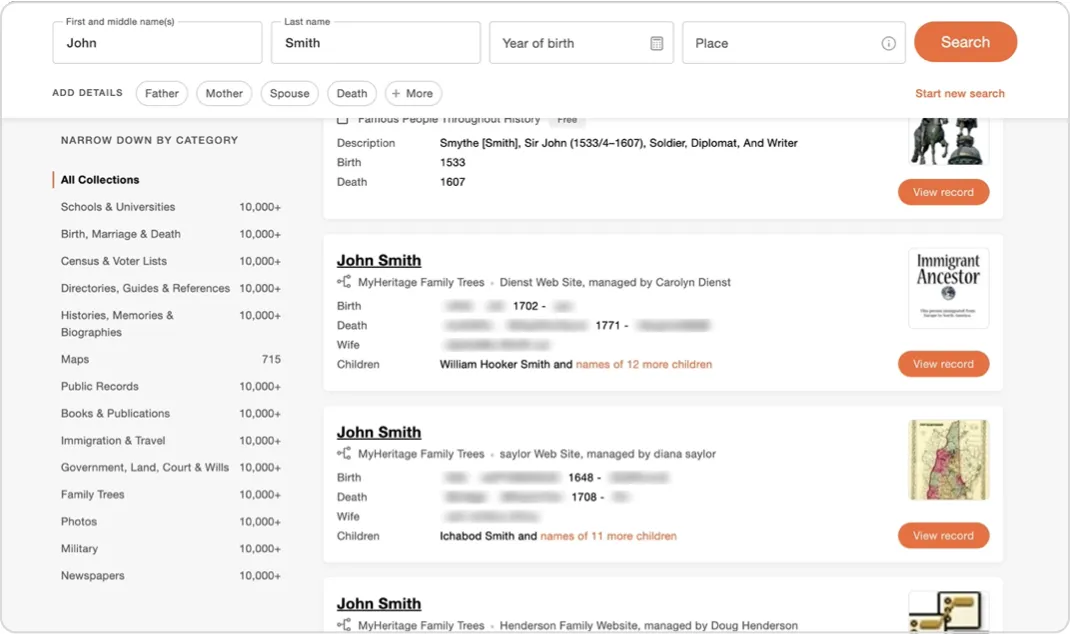The height and width of the screenshot is (634, 1070).
Task: Click the Start new search link
Action: [959, 93]
